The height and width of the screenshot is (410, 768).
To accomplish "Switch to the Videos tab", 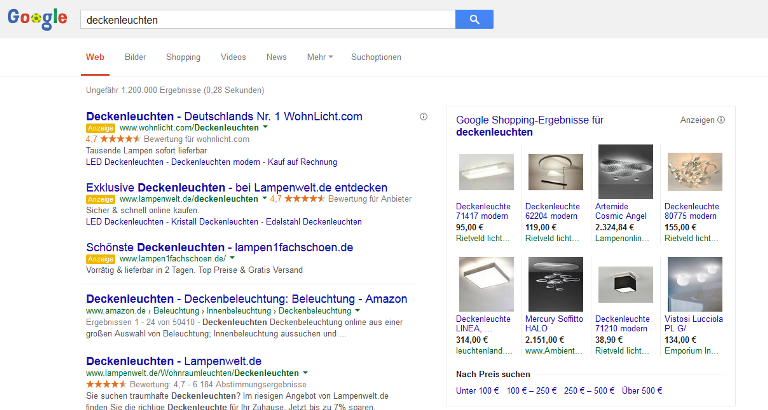I will point(233,57).
